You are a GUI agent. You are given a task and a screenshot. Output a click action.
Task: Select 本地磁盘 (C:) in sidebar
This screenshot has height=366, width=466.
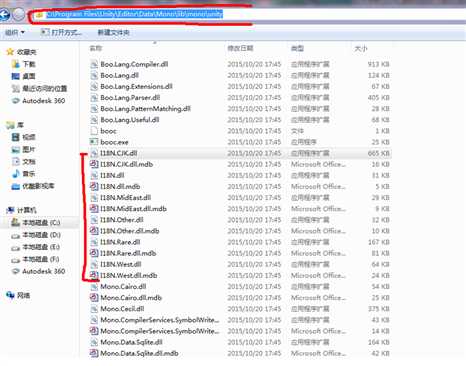pos(41,223)
